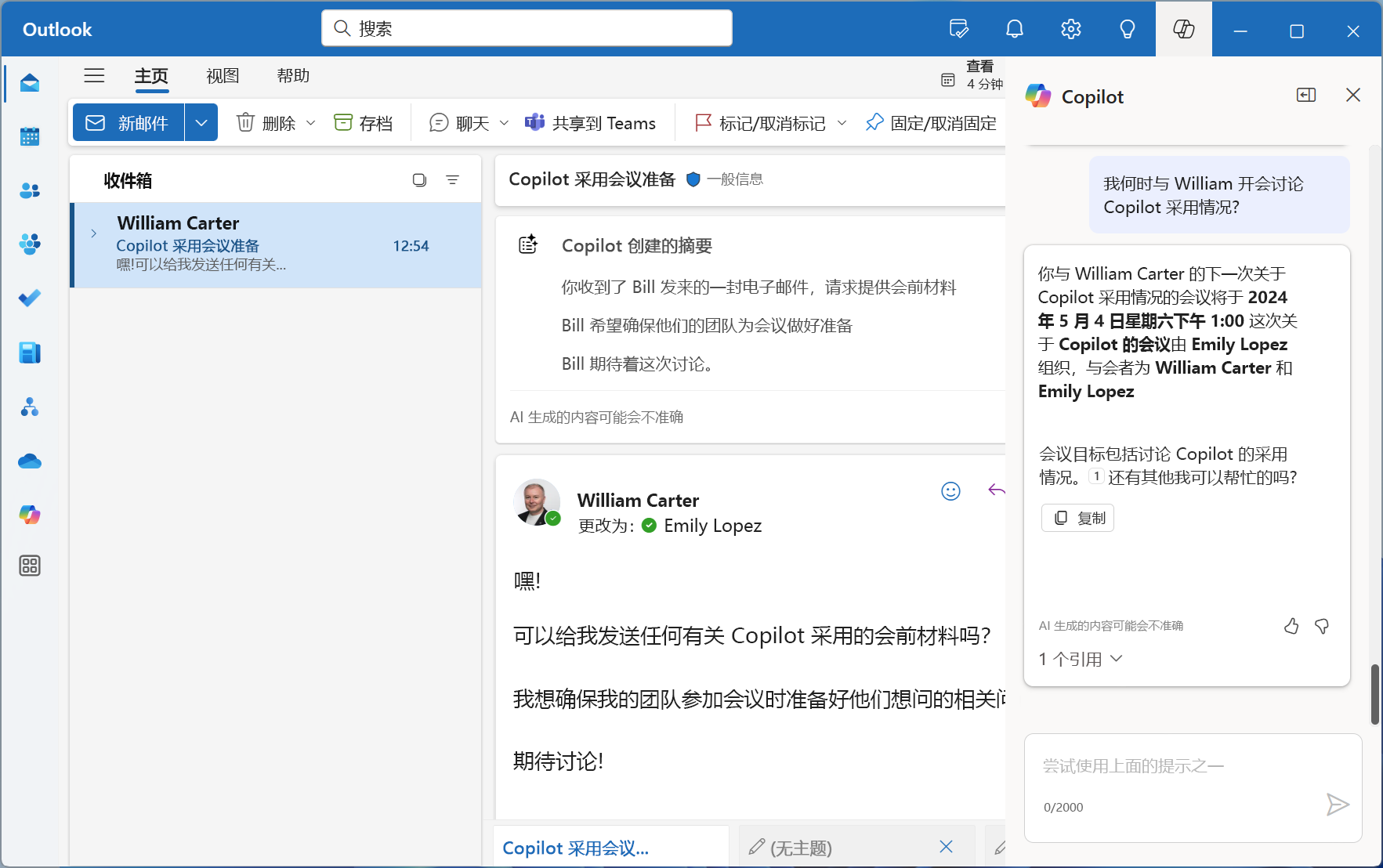The image size is (1383, 868).
Task: Open the Tips lightbulb icon
Action: point(1128,29)
